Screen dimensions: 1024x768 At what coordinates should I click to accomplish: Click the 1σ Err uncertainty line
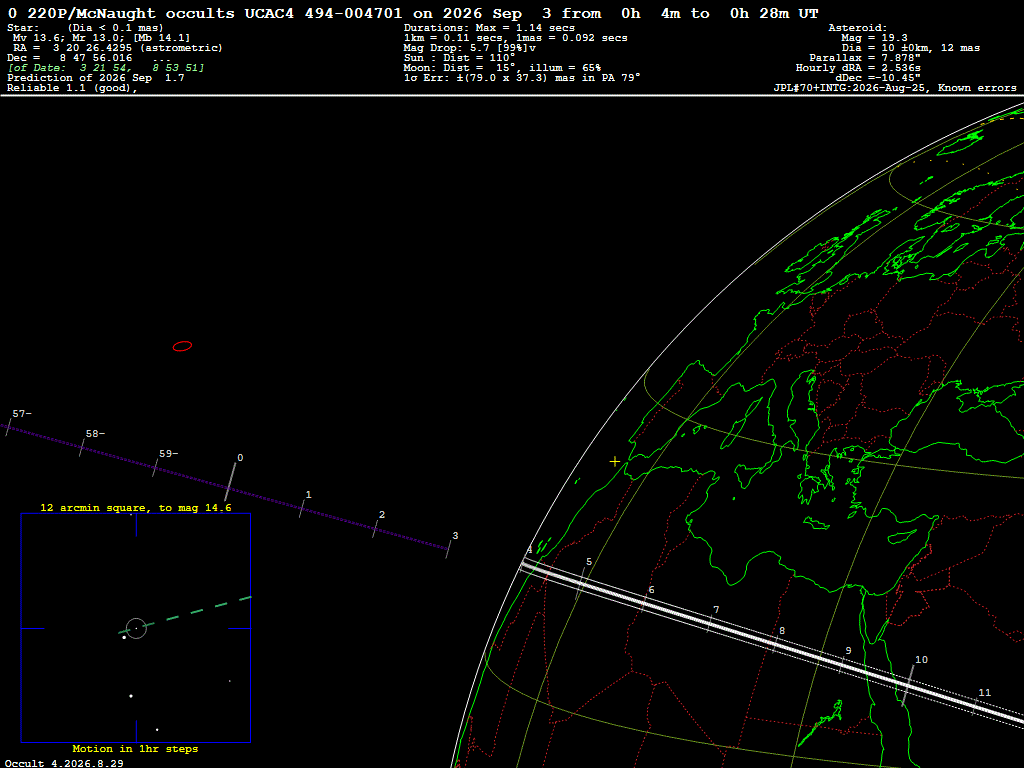(522, 78)
